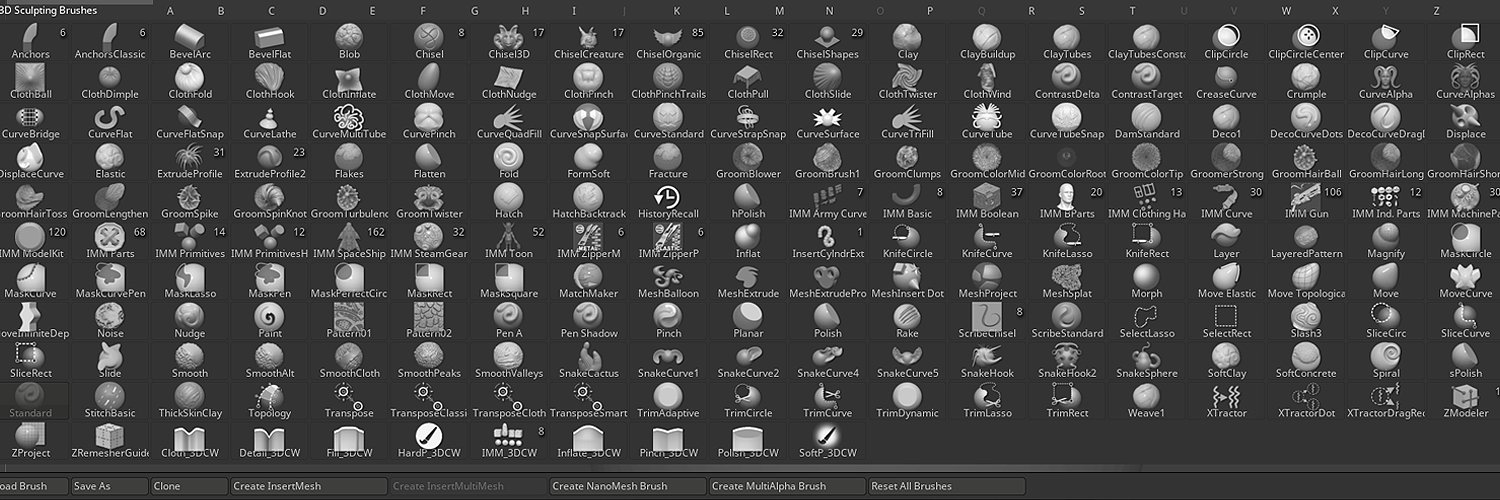Select the GroomSpike brush

click(x=190, y=202)
